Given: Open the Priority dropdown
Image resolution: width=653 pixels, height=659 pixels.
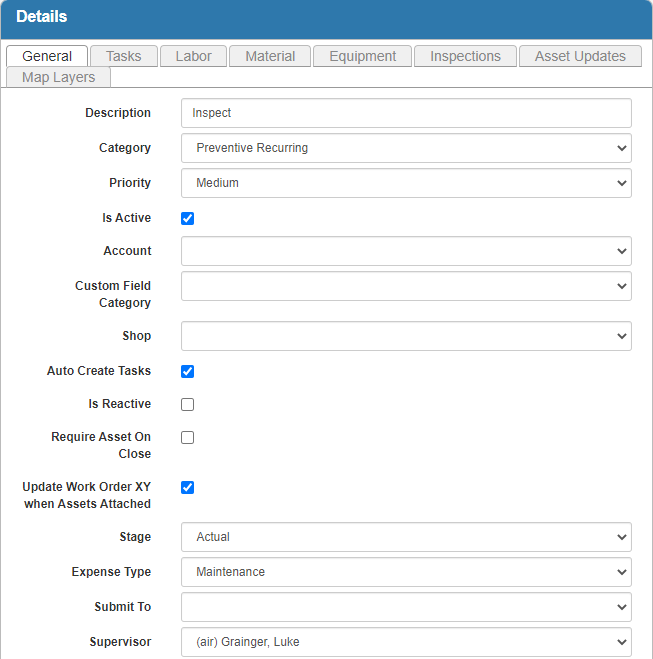Looking at the screenshot, I should pyautogui.click(x=406, y=183).
